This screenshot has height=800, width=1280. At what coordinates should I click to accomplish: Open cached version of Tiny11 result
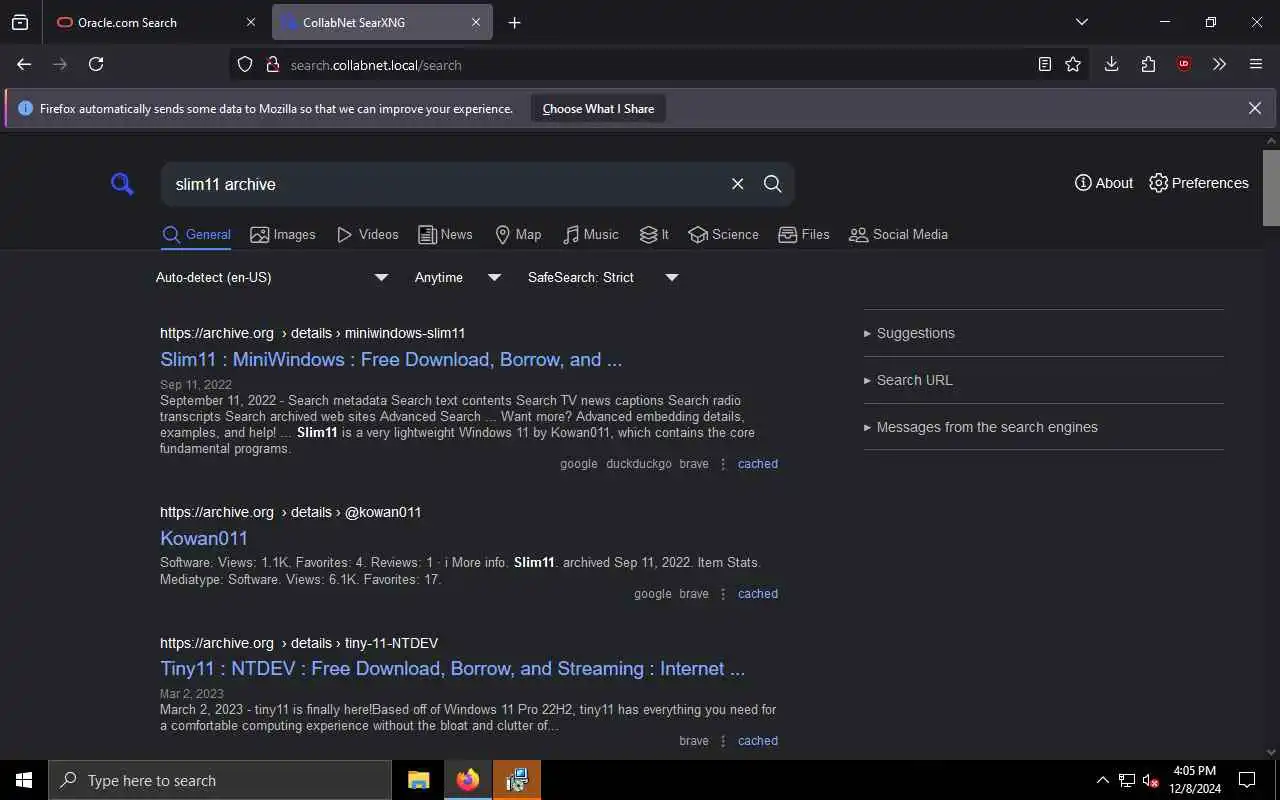(758, 741)
